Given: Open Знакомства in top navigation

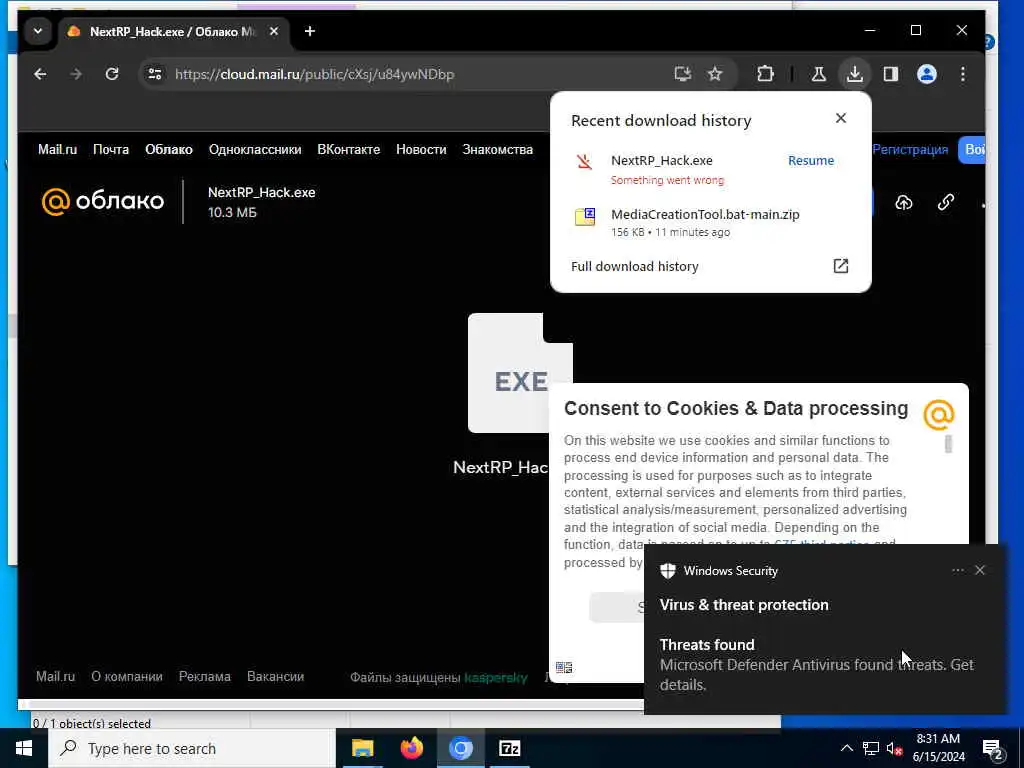Looking at the screenshot, I should 498,150.
